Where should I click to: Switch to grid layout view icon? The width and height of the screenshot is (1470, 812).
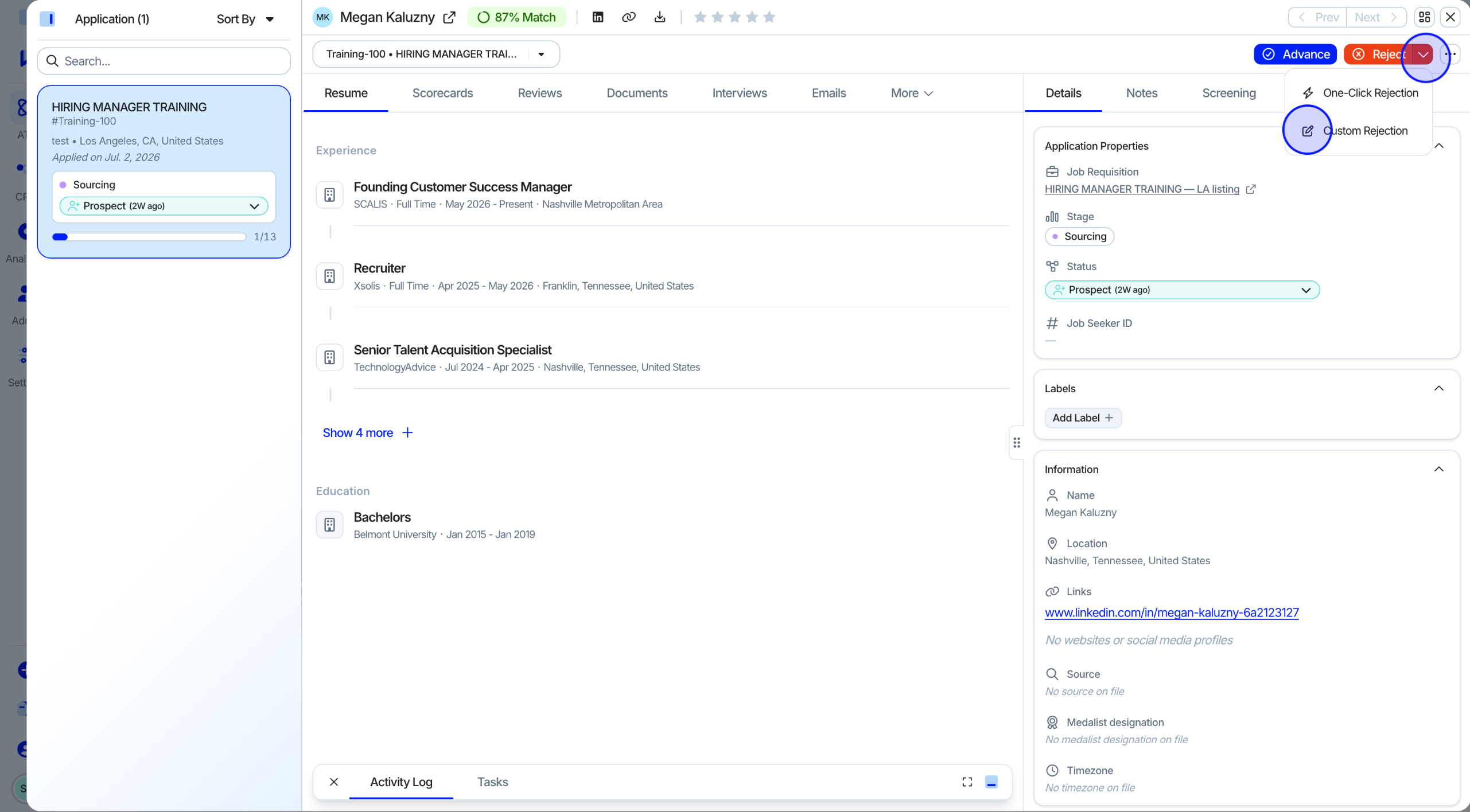click(x=1424, y=17)
